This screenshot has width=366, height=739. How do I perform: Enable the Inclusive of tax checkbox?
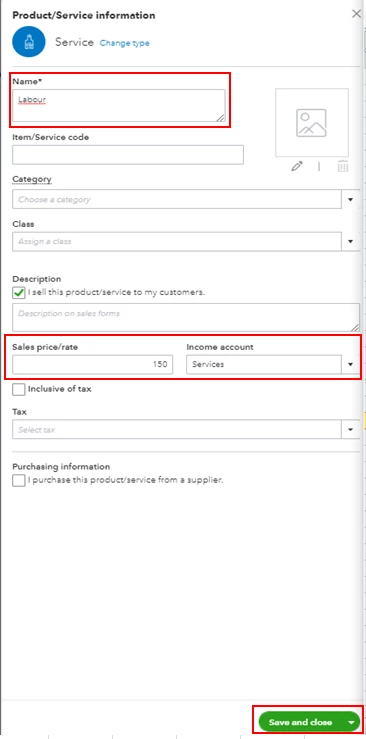tap(19, 389)
